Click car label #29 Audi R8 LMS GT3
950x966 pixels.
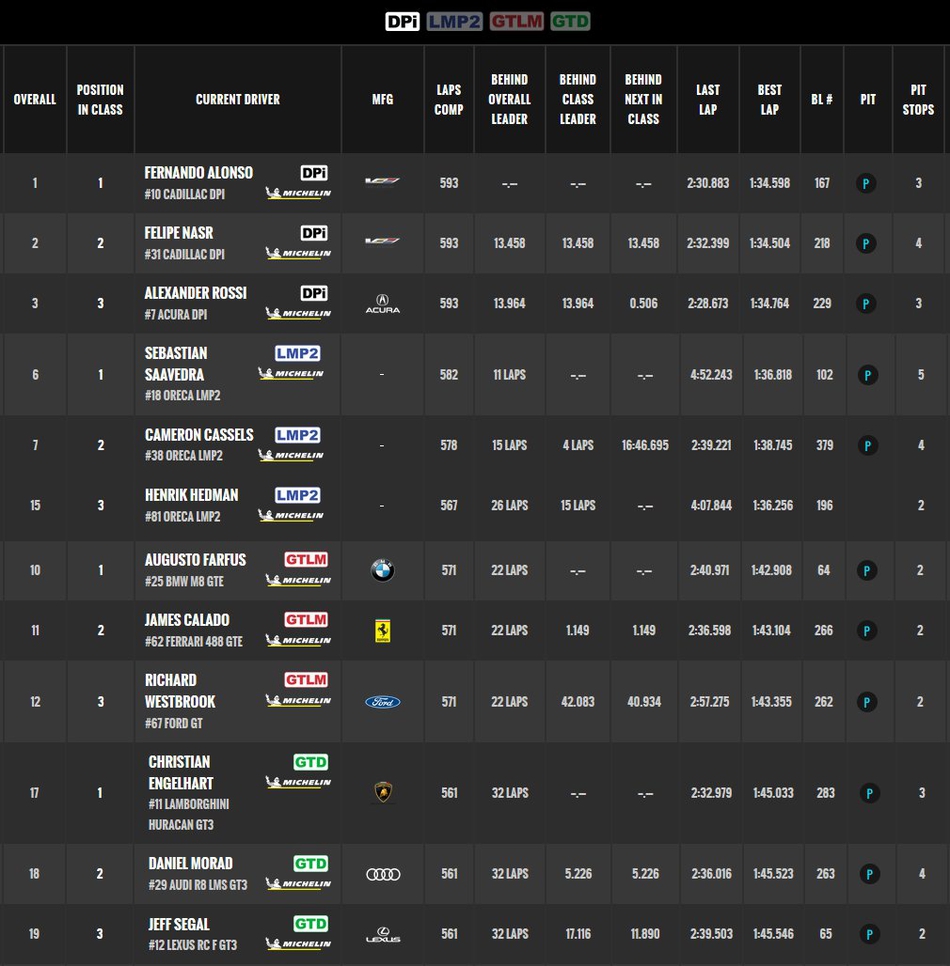(197, 885)
